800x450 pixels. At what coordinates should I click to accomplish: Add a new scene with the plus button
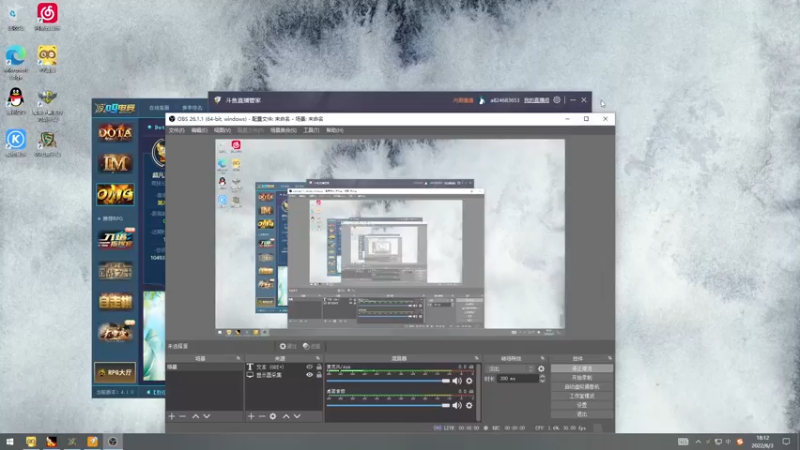click(171, 416)
